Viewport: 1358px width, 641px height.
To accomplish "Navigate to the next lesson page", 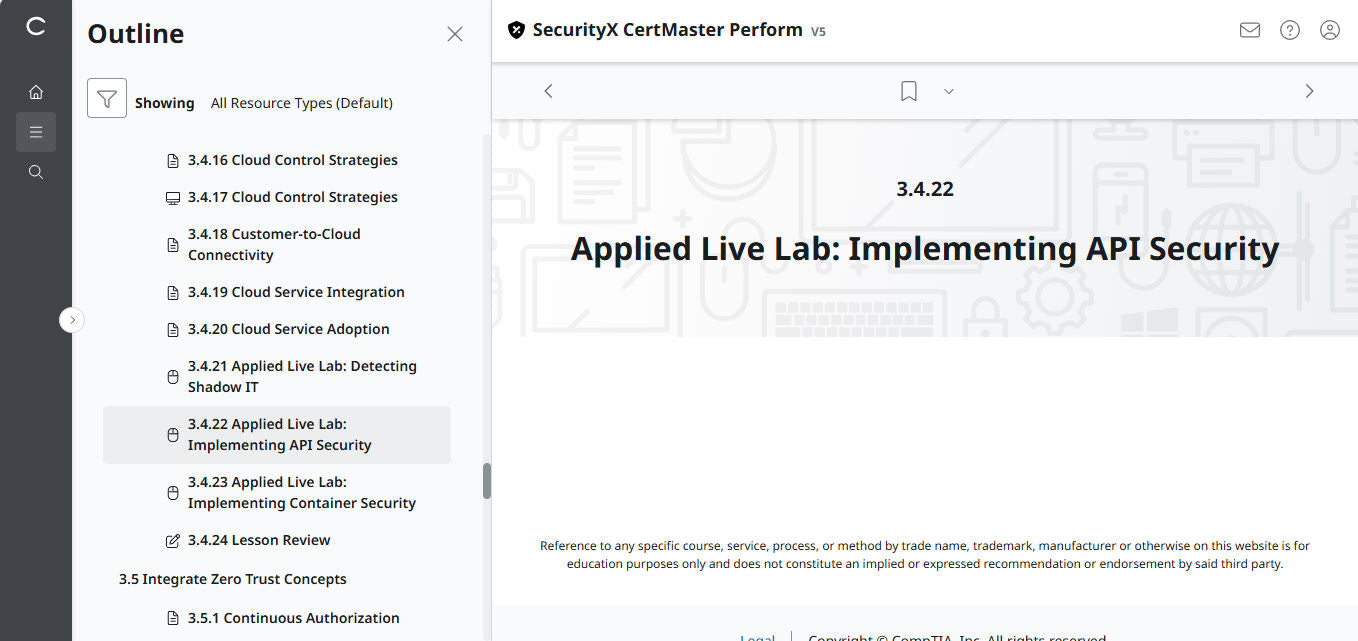I will point(1309,91).
